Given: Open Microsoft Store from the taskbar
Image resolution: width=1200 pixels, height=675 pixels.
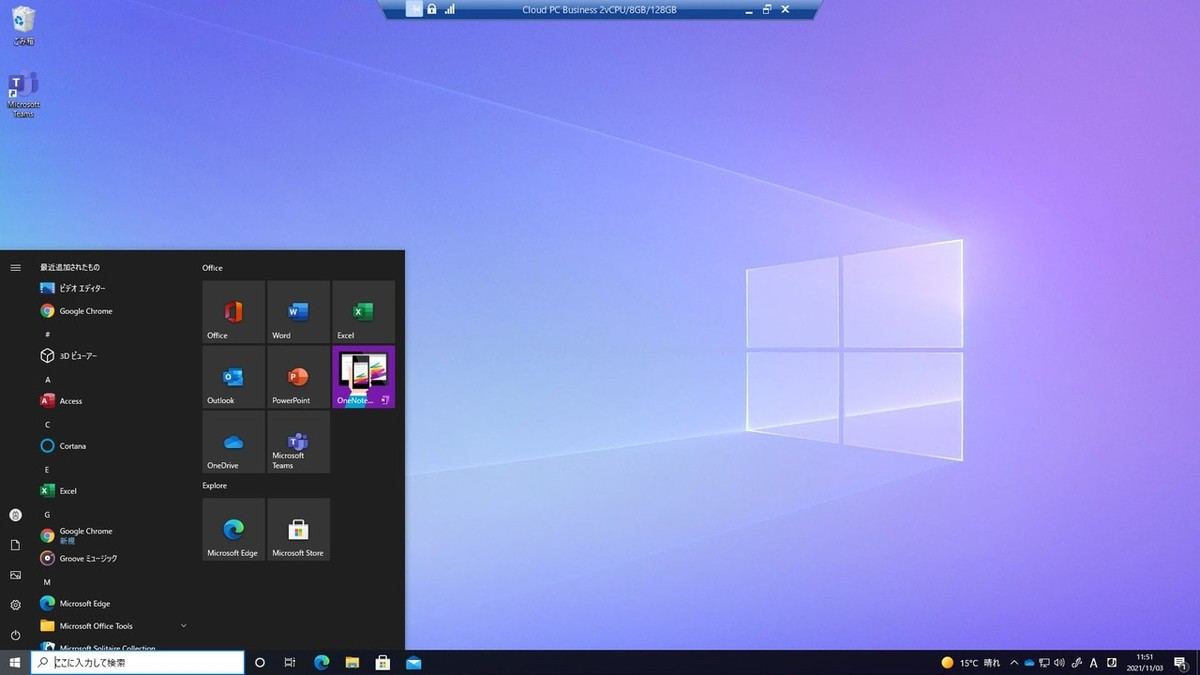Looking at the screenshot, I should pyautogui.click(x=382, y=662).
